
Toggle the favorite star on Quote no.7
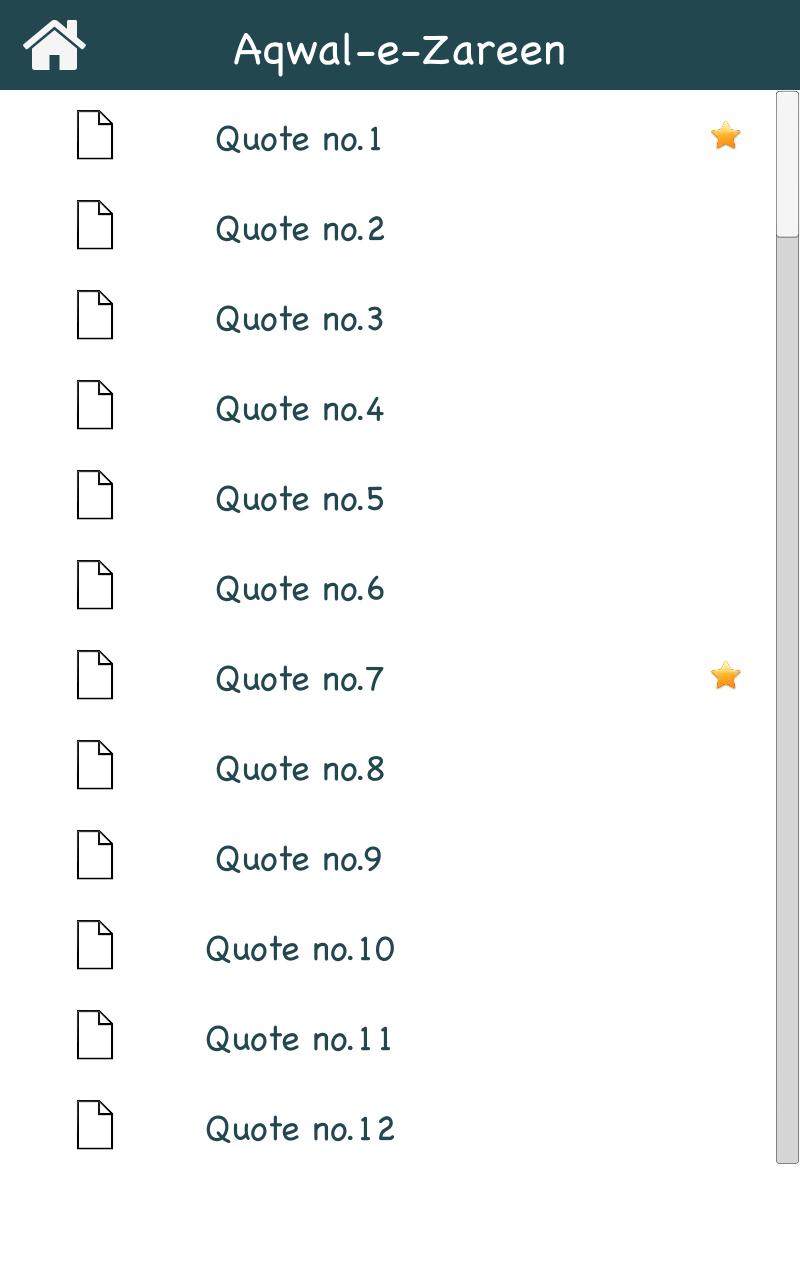click(725, 675)
